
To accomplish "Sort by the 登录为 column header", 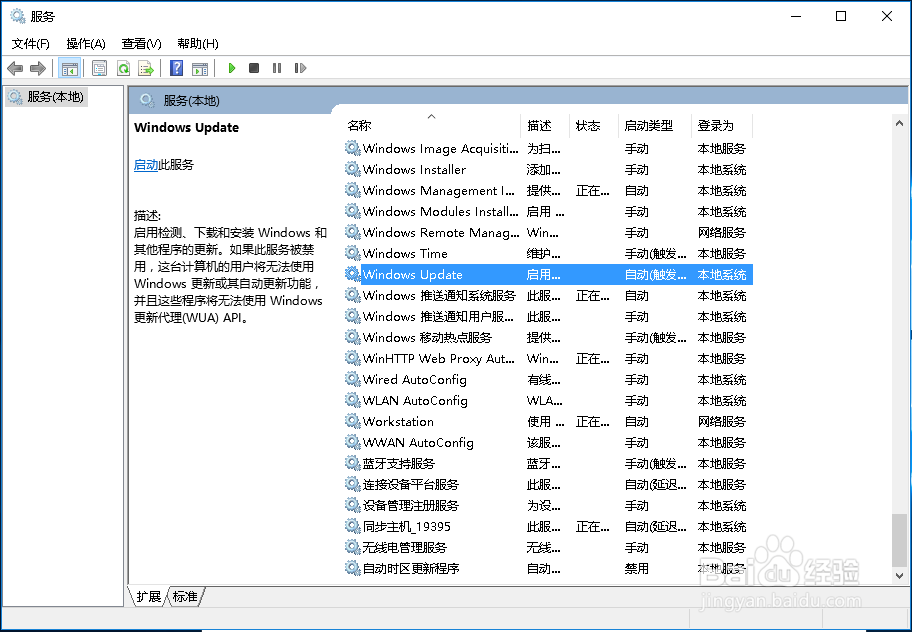I will (x=722, y=126).
